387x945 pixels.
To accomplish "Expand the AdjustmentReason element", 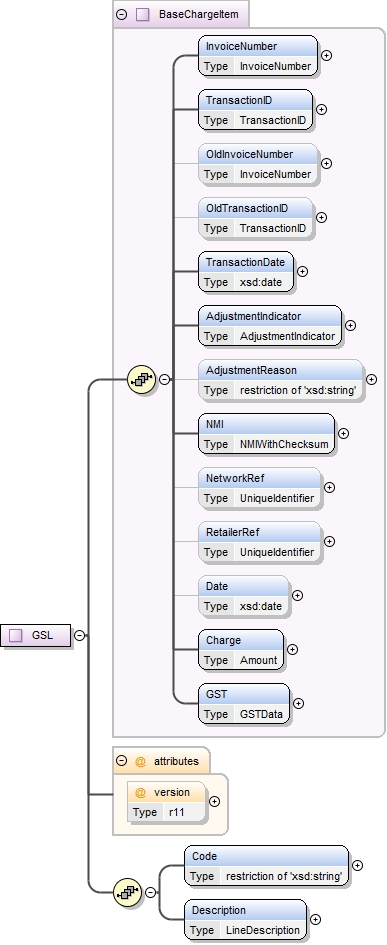I will click(371, 379).
